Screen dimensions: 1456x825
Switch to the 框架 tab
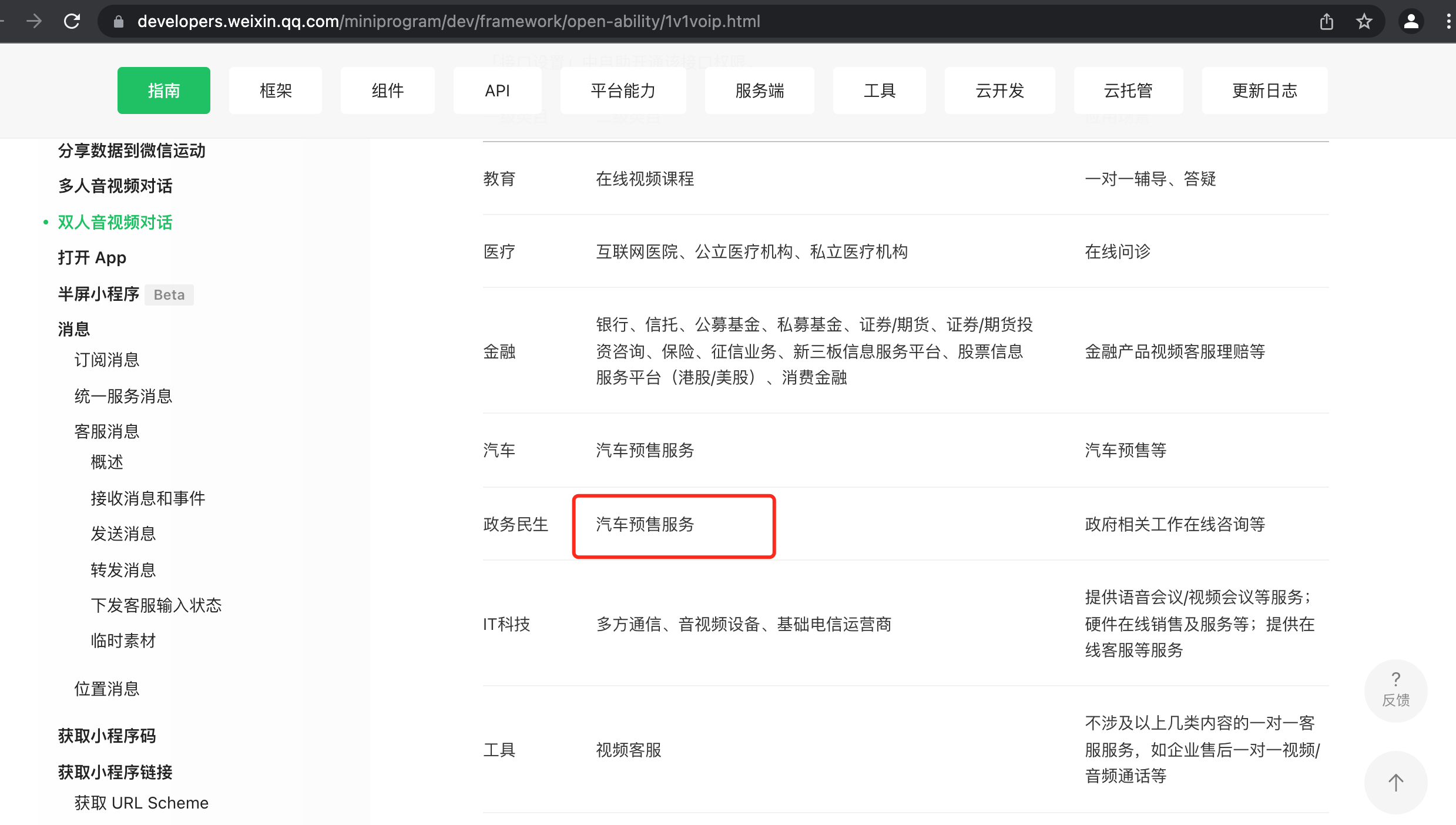[276, 90]
